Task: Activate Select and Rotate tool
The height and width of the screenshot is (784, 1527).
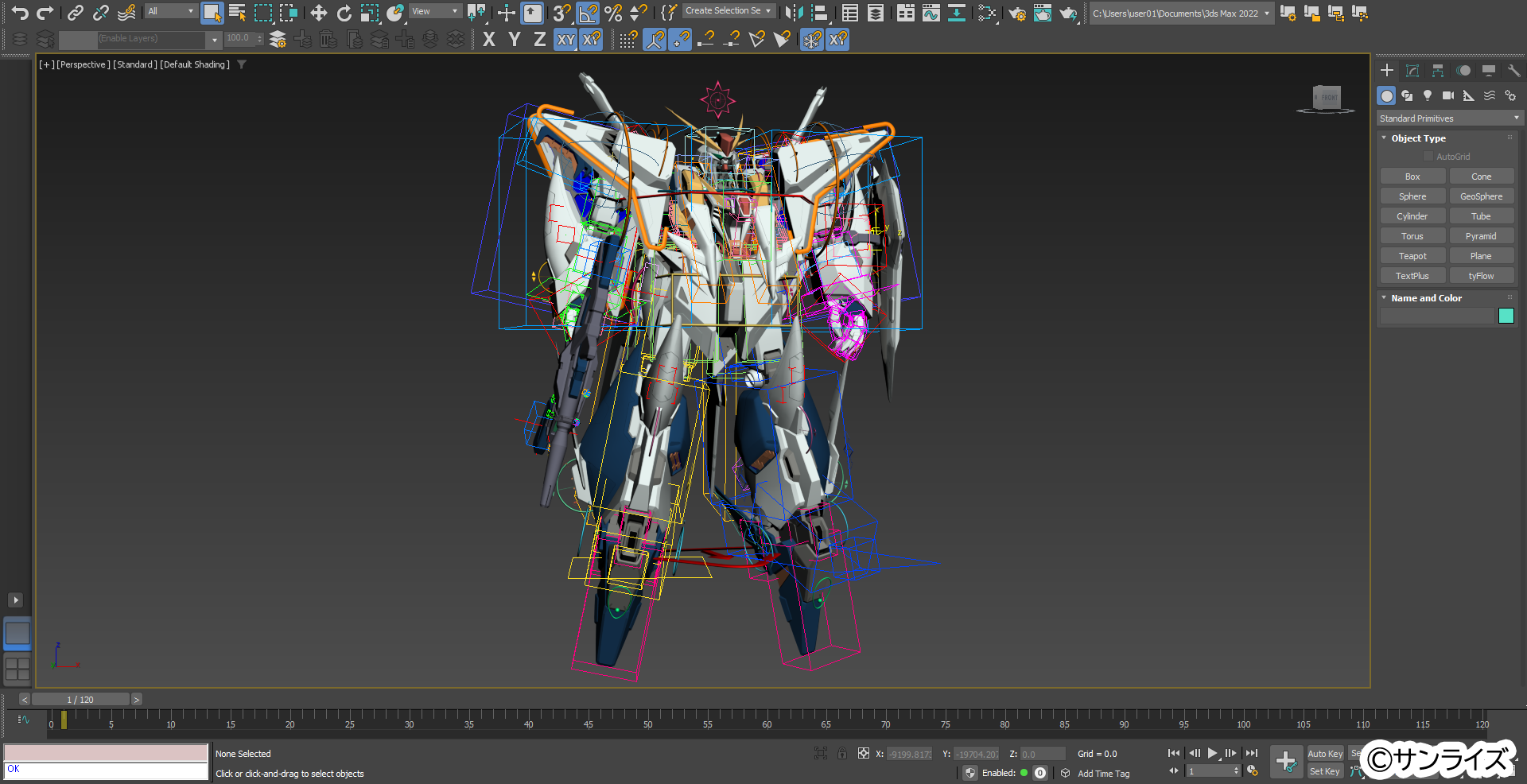Action: coord(344,13)
